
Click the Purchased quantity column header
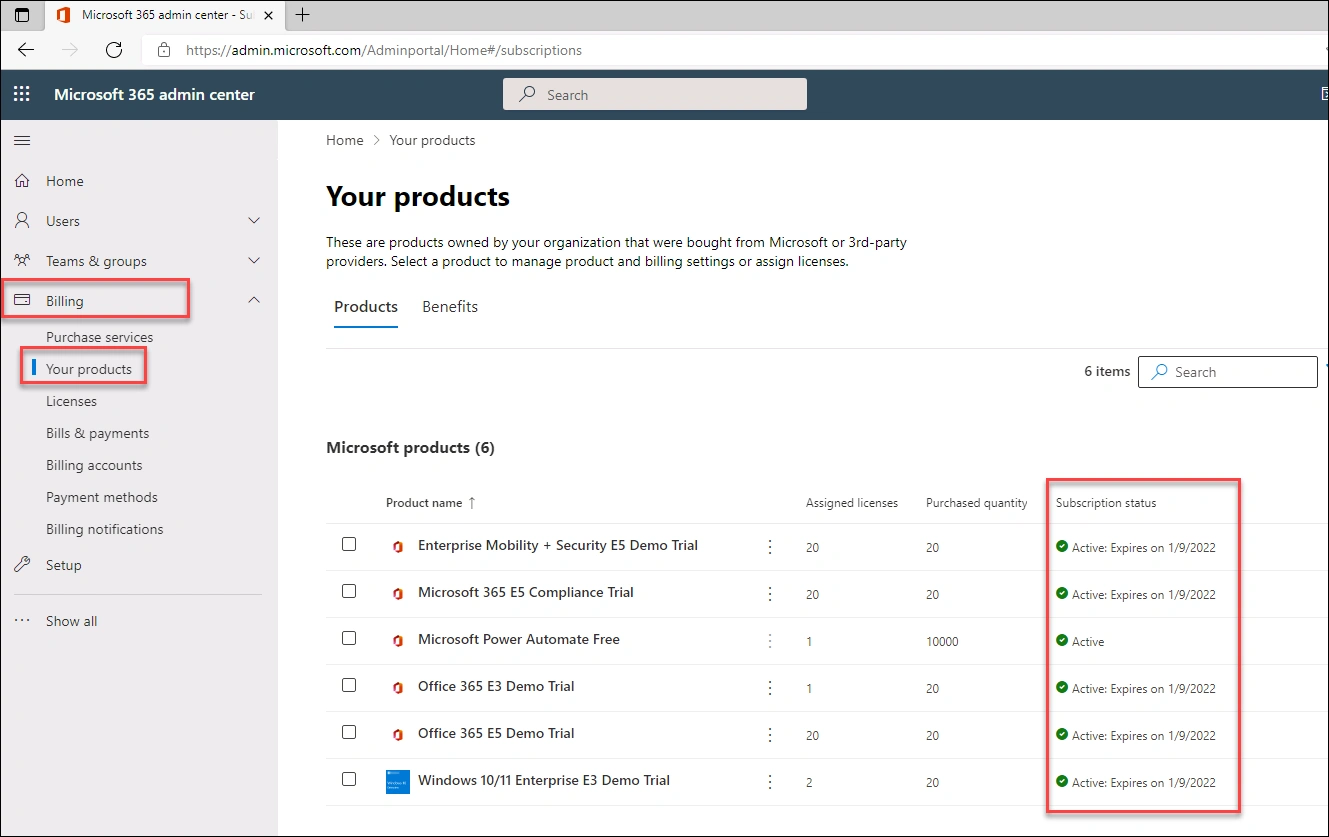point(977,503)
